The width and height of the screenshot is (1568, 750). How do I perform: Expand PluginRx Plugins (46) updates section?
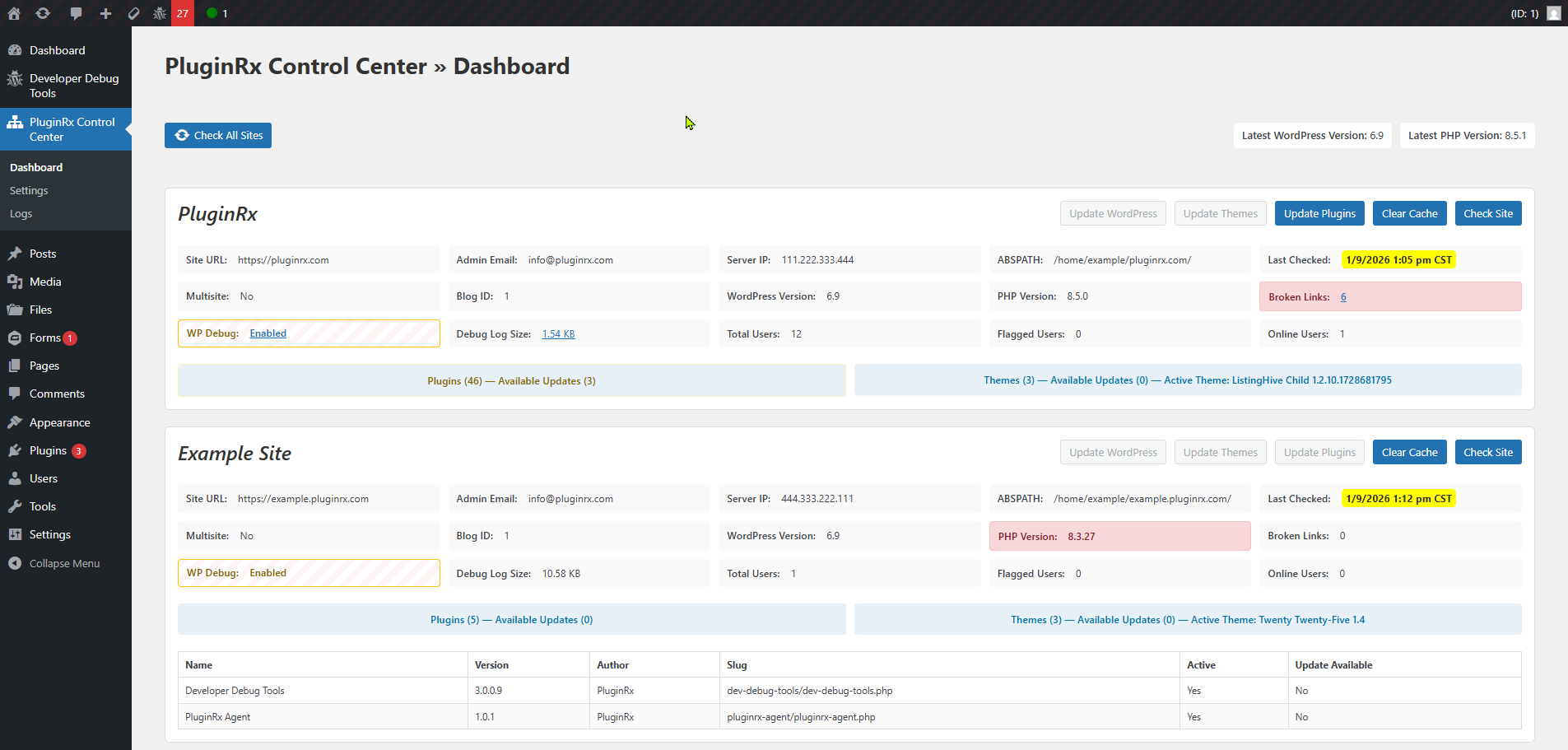click(x=511, y=381)
